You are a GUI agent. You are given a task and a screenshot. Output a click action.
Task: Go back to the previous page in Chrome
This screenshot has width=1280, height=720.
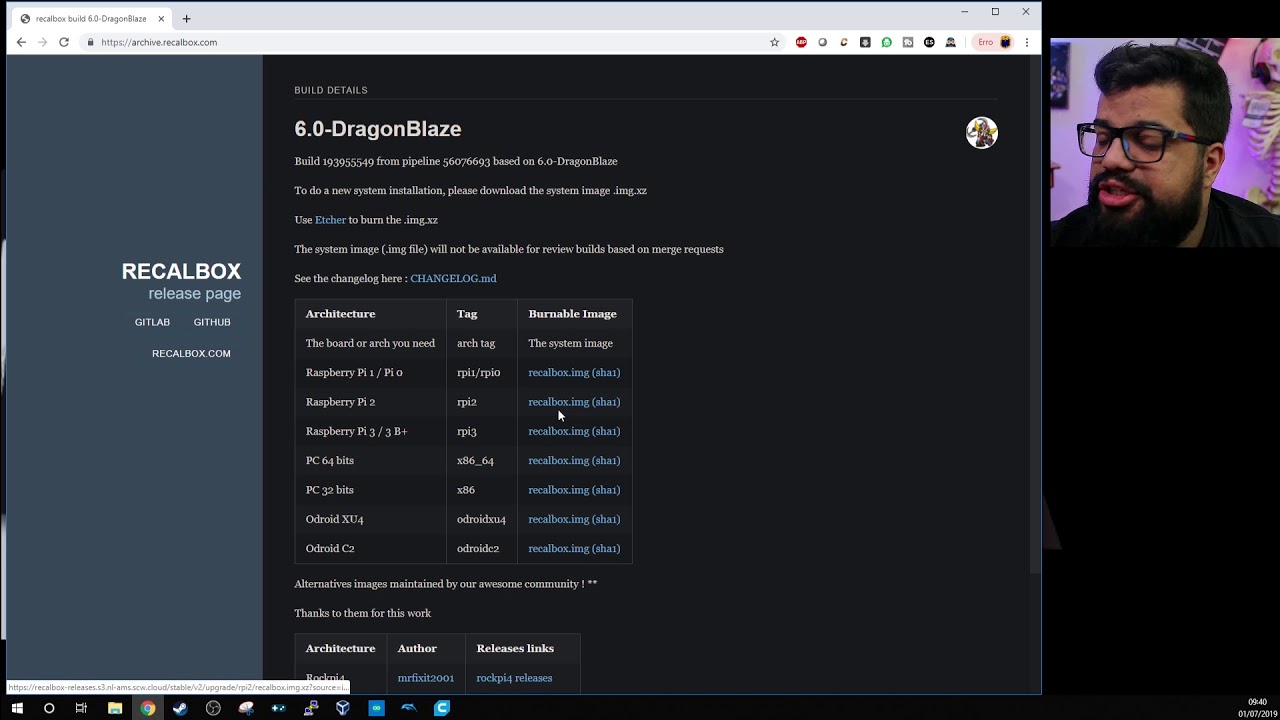[x=21, y=42]
